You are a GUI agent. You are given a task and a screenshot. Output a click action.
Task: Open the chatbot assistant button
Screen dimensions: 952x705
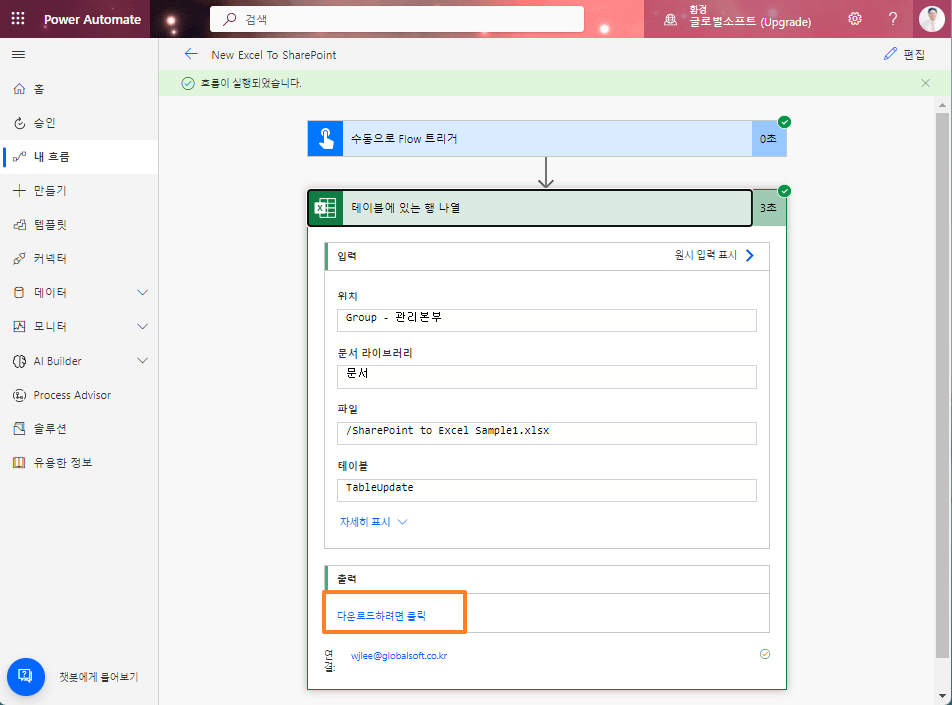[26, 676]
